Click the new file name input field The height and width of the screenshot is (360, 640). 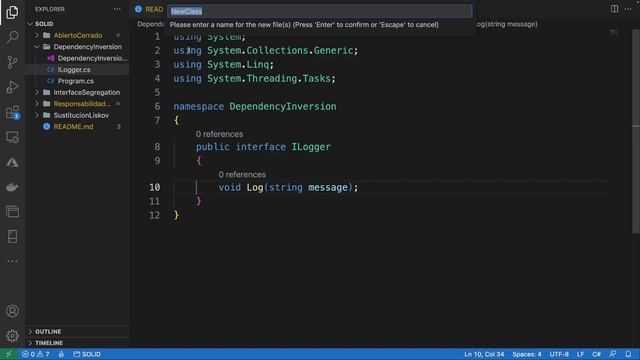click(320, 11)
